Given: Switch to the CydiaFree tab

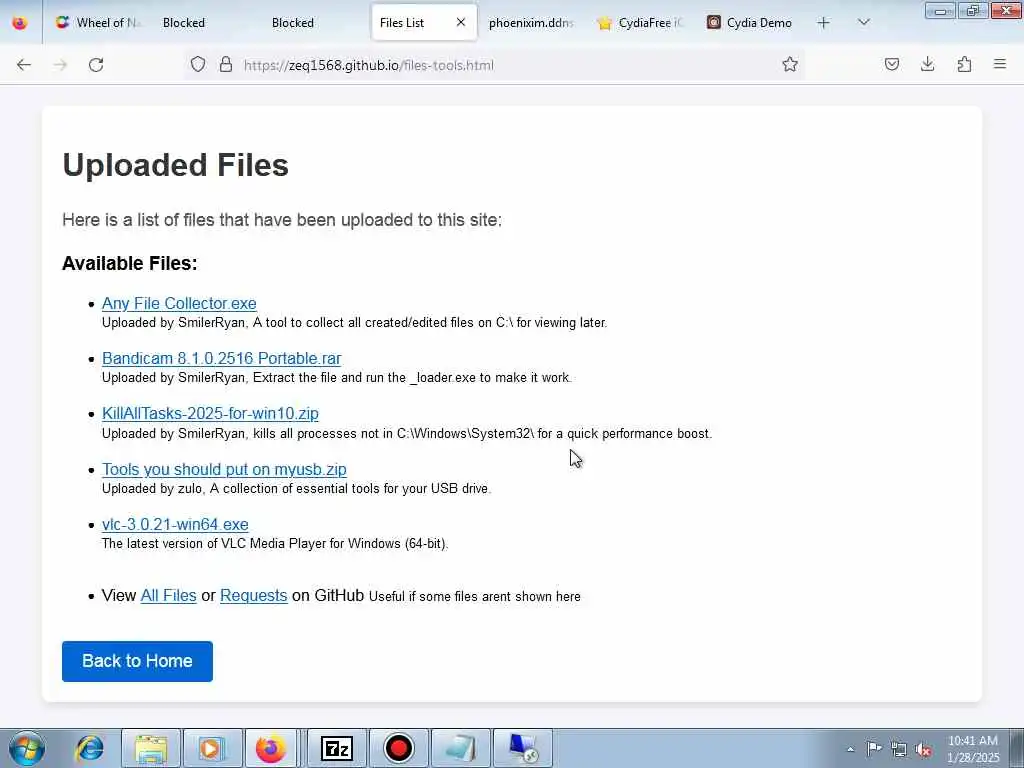Looking at the screenshot, I should (640, 23).
